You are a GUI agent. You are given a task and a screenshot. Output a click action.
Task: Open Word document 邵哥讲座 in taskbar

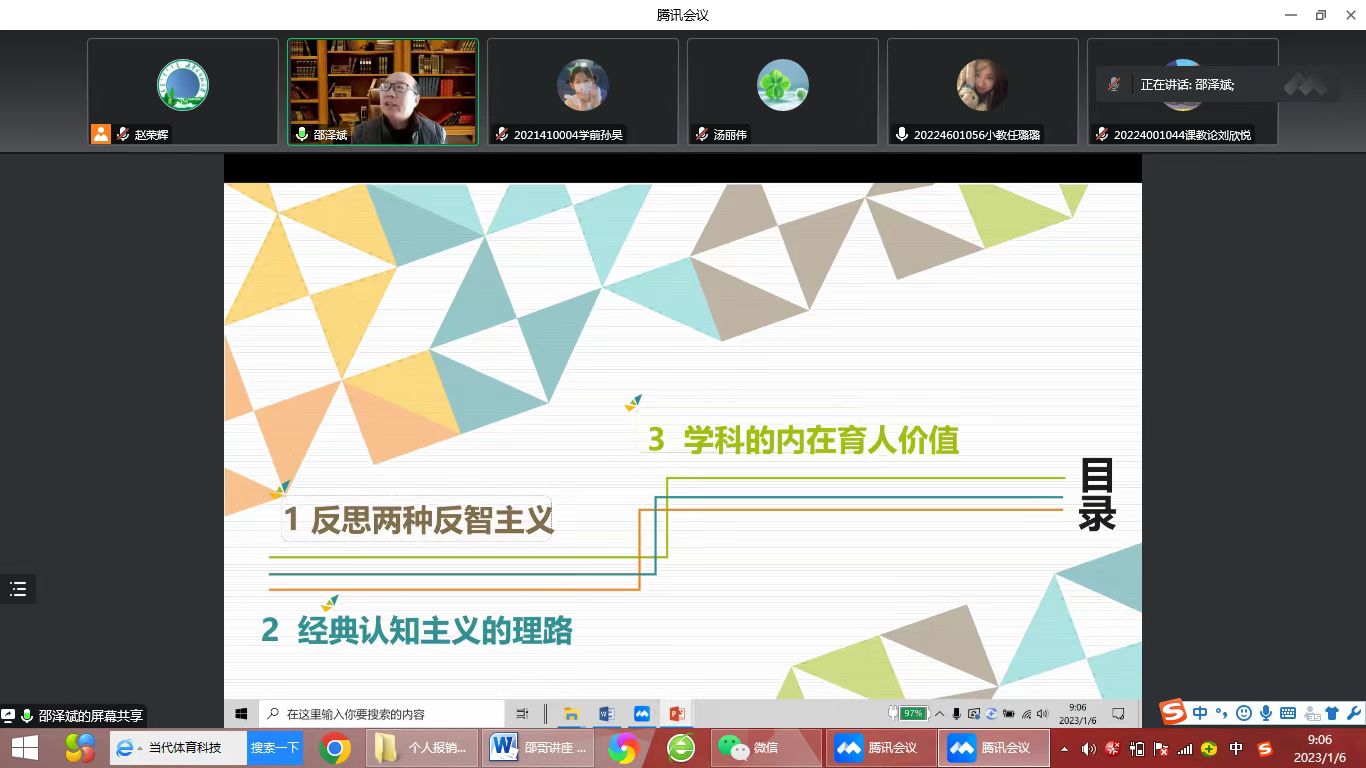click(x=540, y=748)
